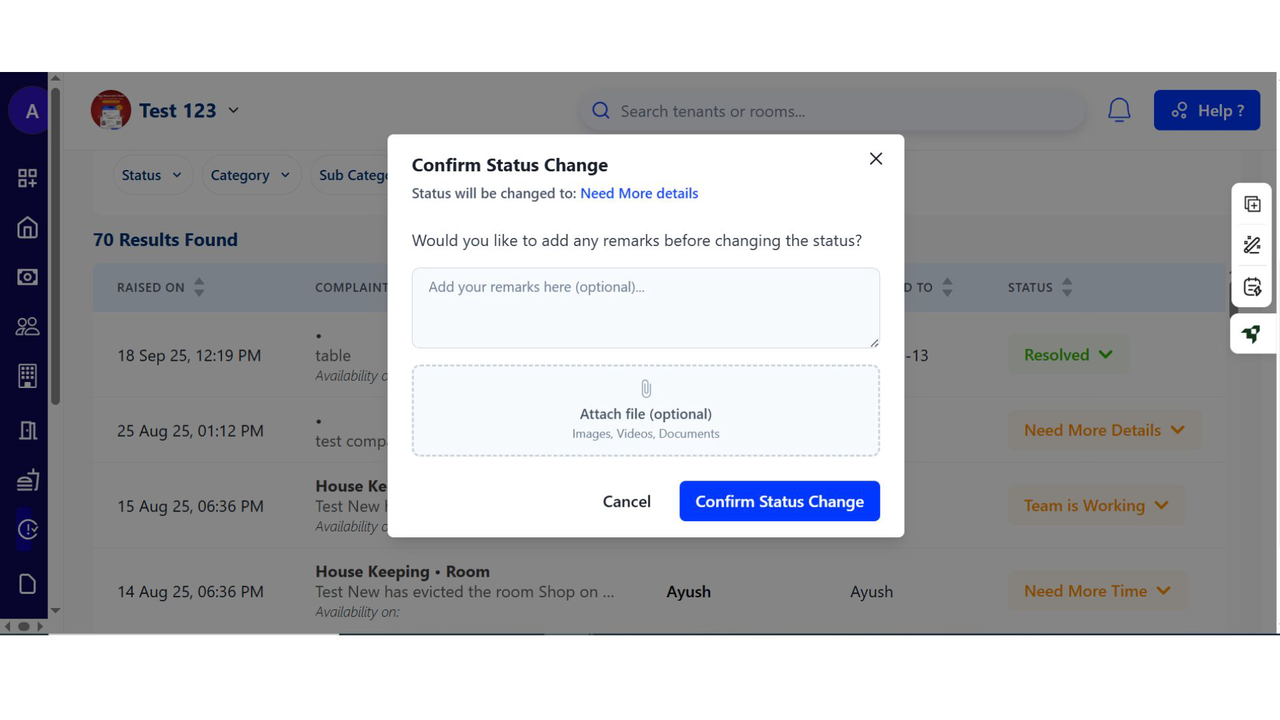Click the building icon in sidebar
The width and height of the screenshot is (1280, 720).
coord(28,376)
